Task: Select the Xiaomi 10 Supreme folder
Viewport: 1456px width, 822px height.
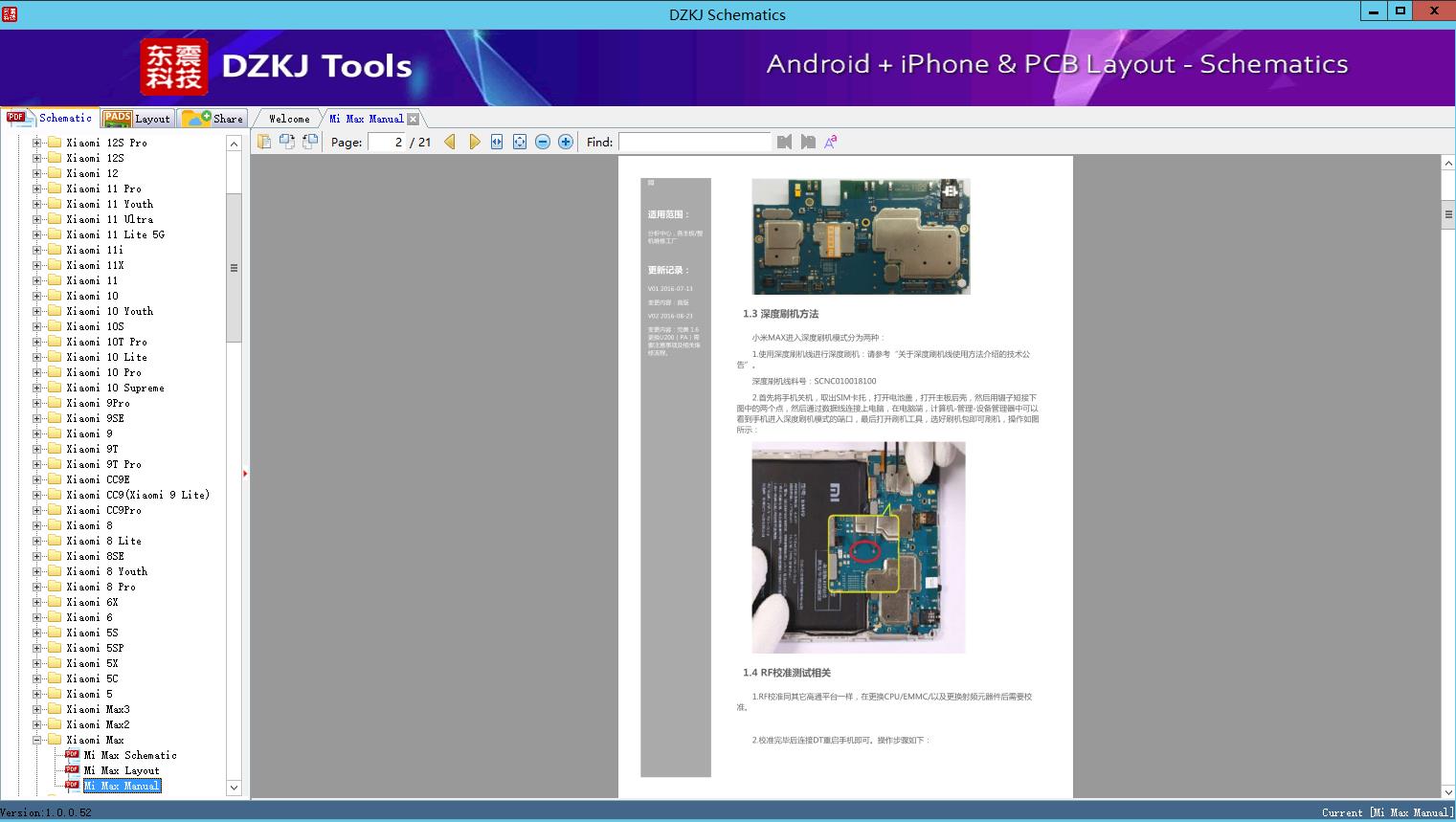Action: 115,388
